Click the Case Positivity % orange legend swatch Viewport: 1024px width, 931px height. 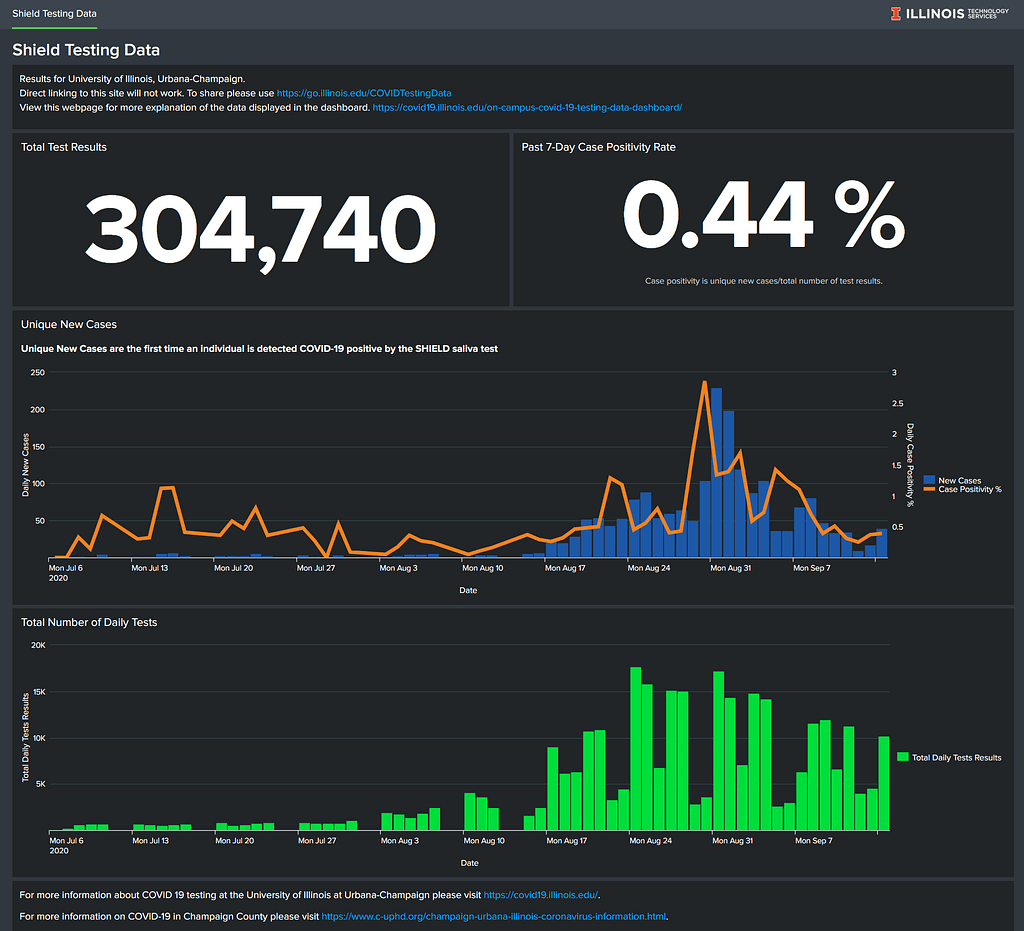point(929,489)
